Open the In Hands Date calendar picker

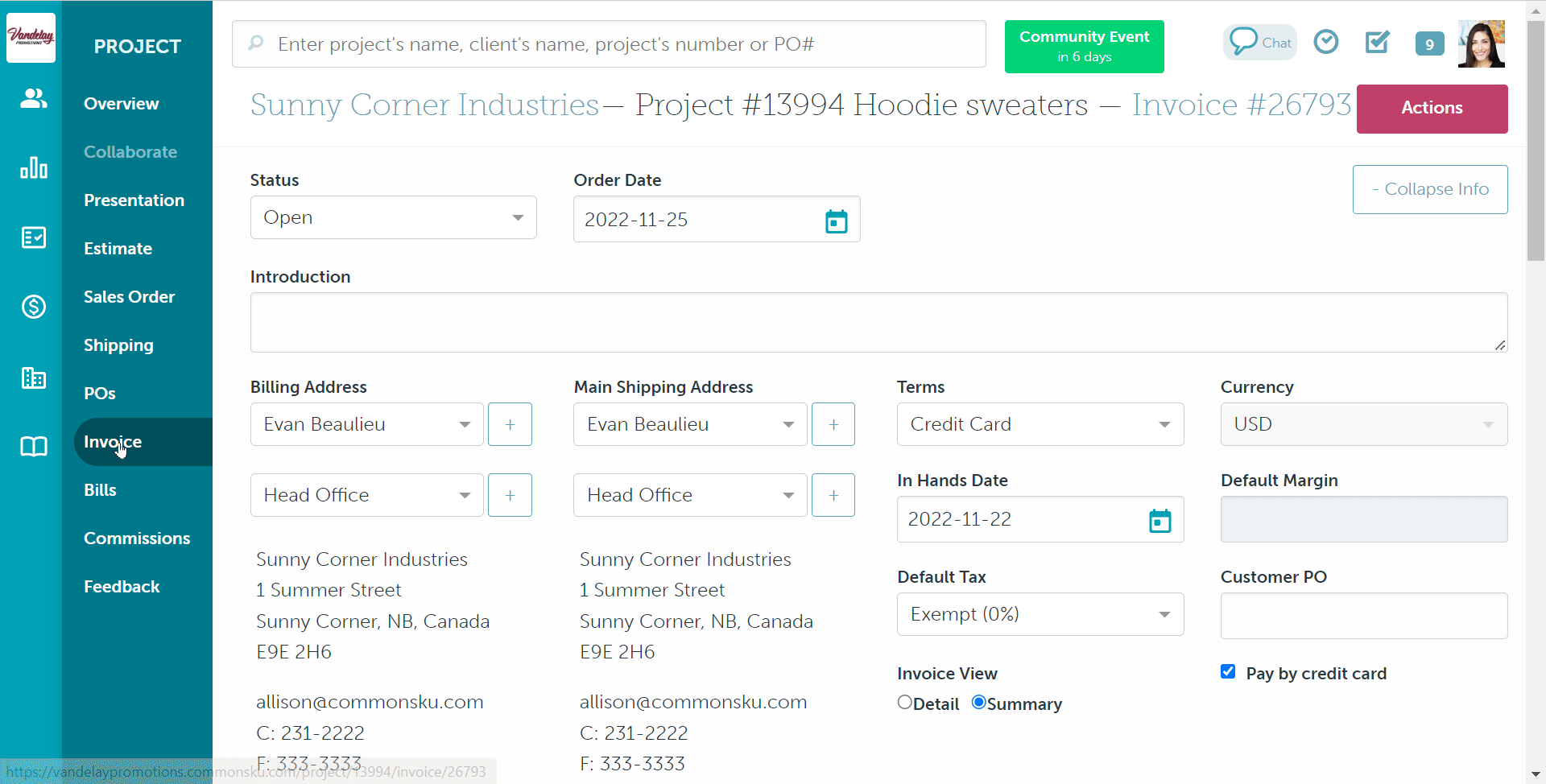click(1159, 521)
